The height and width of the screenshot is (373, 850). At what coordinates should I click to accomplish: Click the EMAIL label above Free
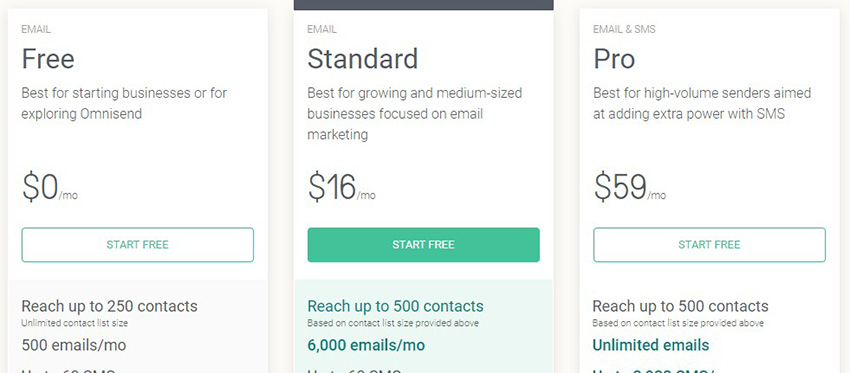coord(36,29)
